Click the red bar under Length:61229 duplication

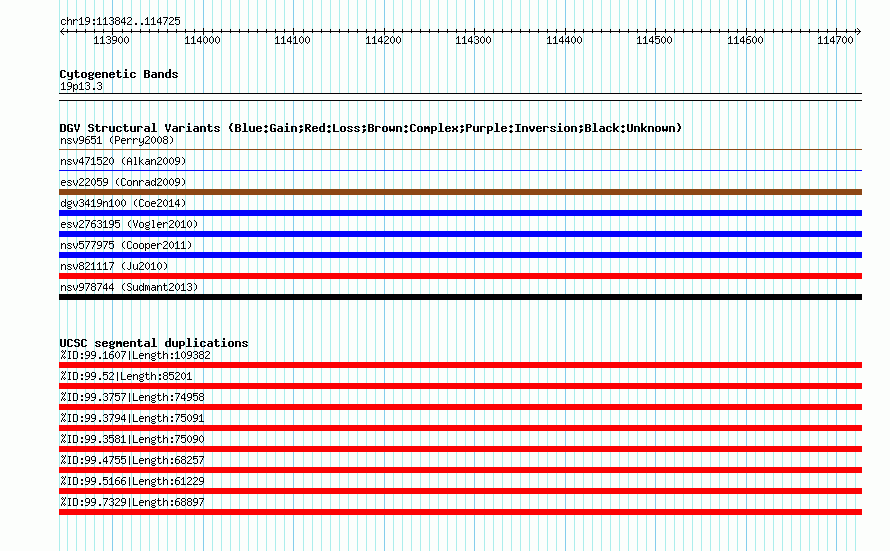pos(460,491)
